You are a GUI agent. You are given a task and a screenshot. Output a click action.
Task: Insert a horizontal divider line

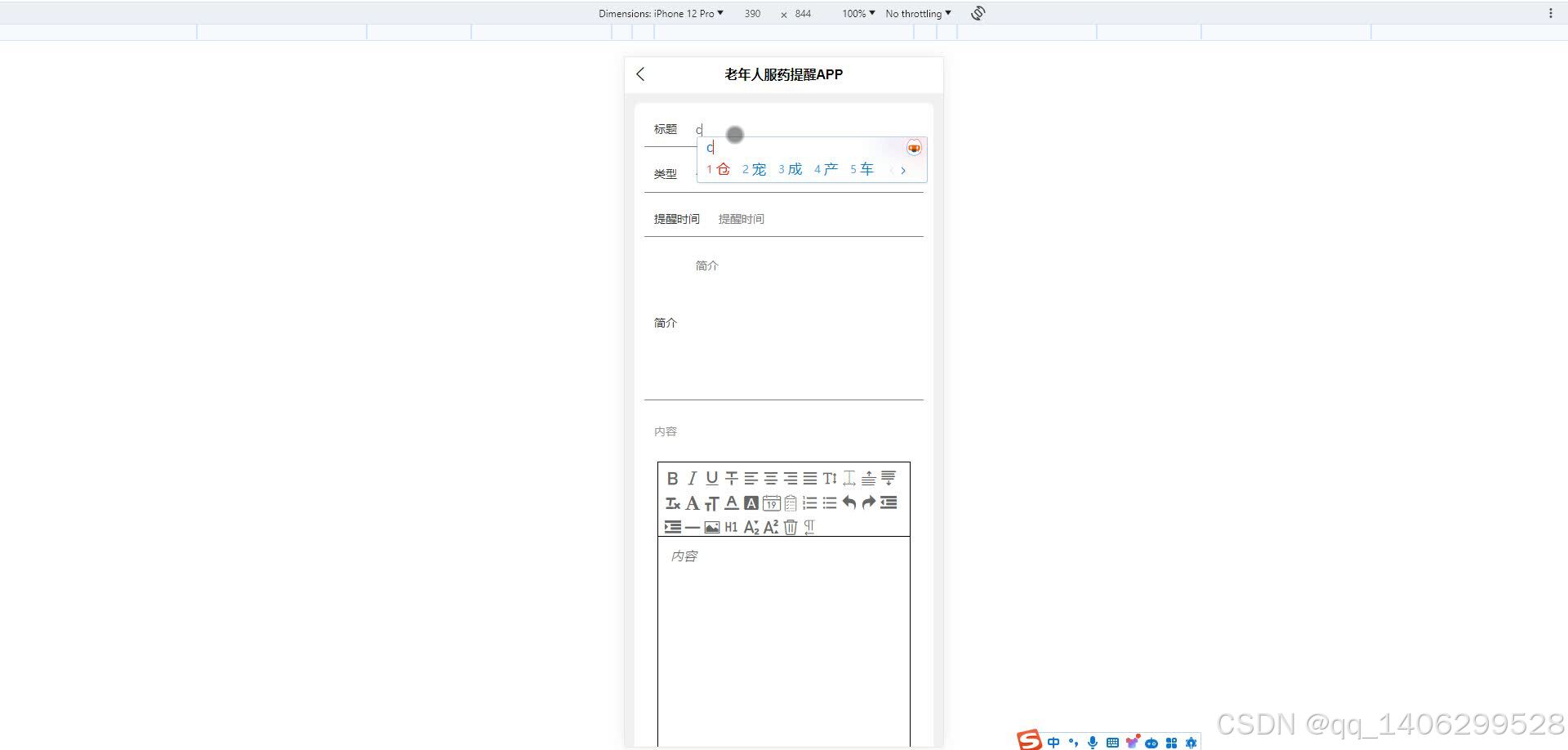[692, 528]
